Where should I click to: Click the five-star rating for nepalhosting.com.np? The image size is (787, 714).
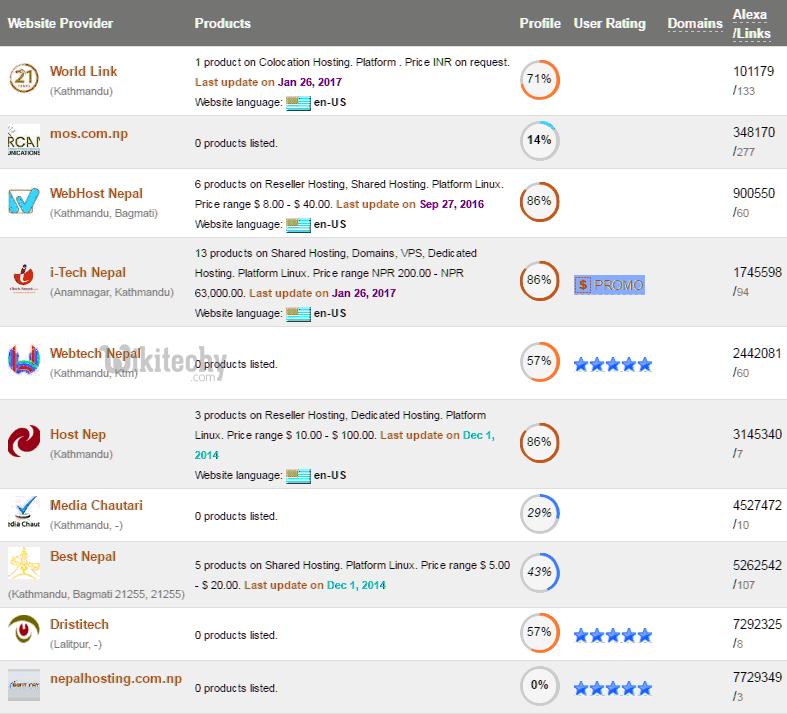613,688
